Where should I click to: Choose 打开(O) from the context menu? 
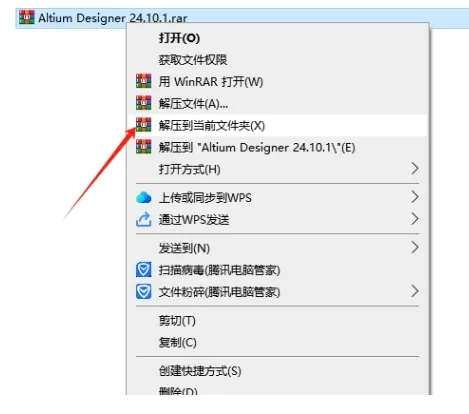(179, 38)
